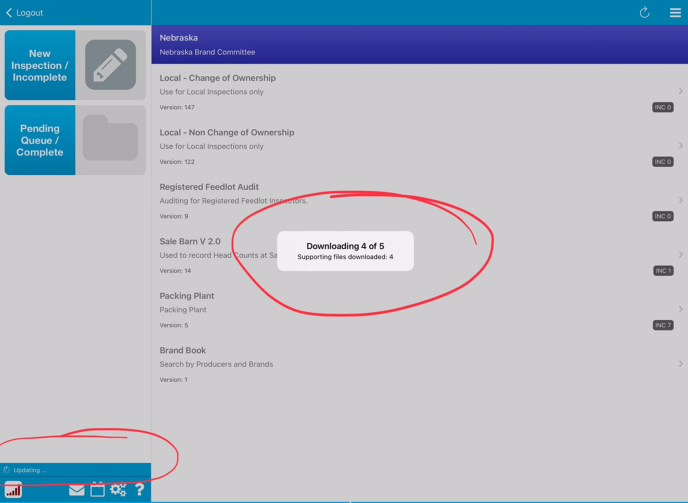Open Brand Book search form
This screenshot has height=503, width=688.
[419, 363]
